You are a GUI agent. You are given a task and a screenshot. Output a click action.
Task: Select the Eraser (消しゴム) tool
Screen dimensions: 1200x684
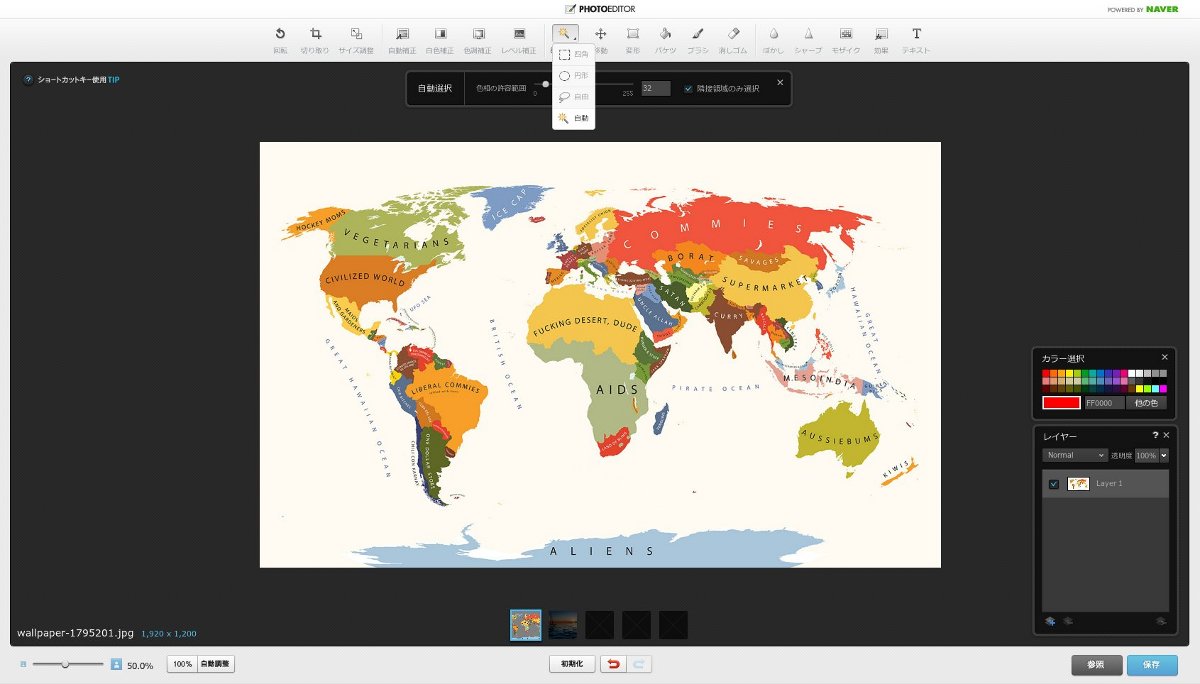pos(733,39)
